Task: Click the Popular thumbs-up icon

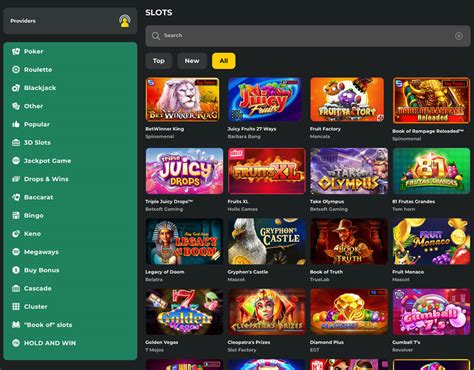Action: tap(16, 124)
